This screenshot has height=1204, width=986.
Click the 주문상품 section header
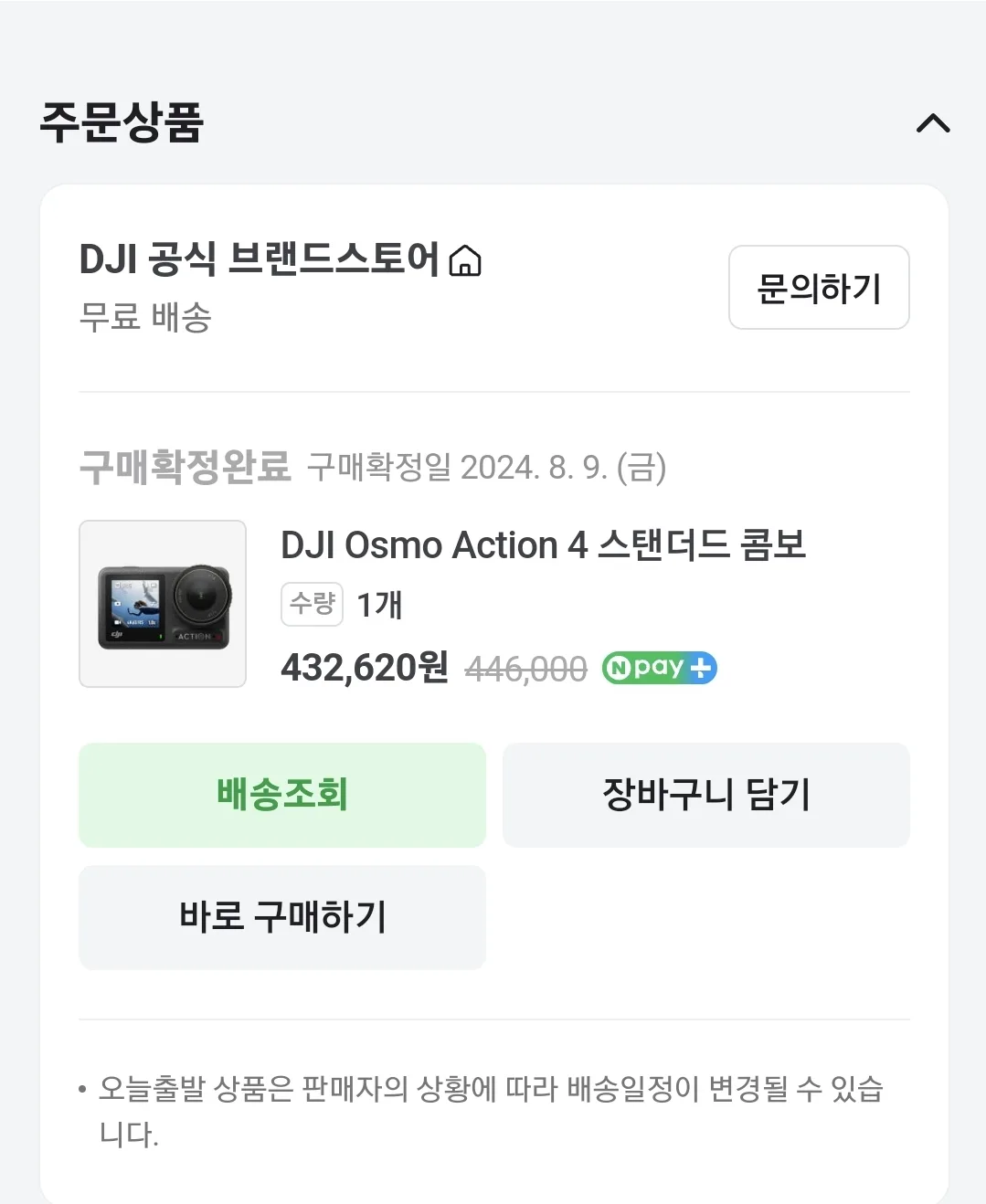tap(122, 122)
